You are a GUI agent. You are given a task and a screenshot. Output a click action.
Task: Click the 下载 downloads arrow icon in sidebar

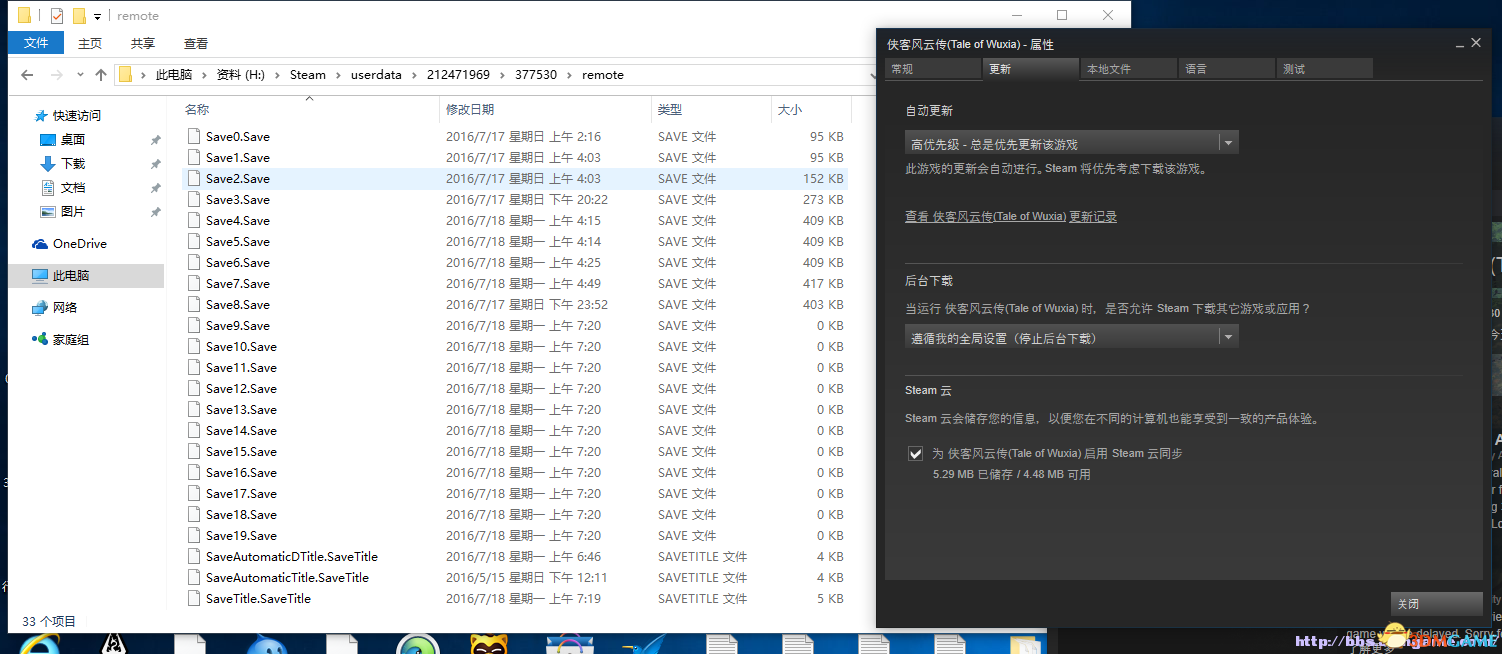tap(47, 164)
